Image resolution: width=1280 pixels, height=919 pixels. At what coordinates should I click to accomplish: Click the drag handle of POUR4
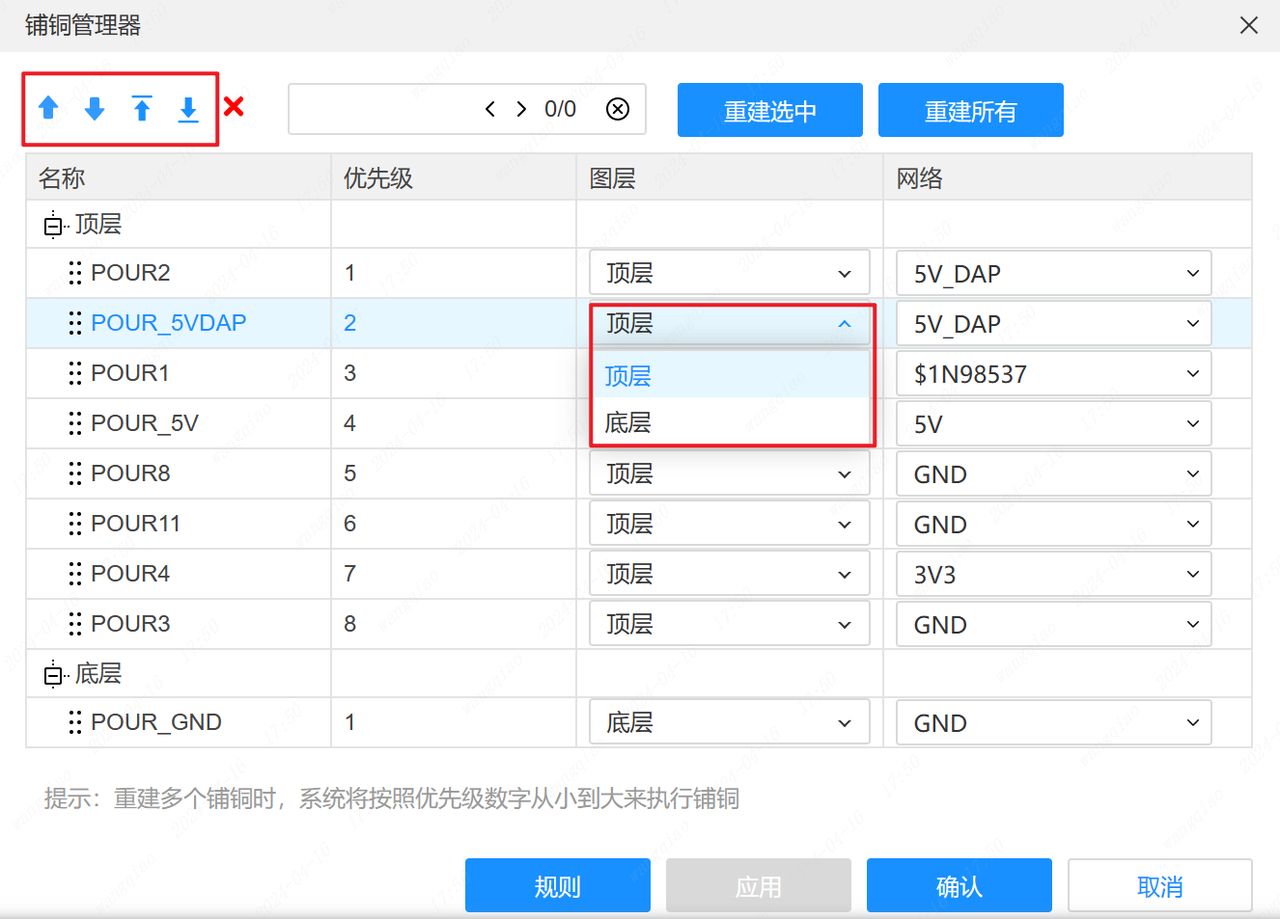[75, 573]
